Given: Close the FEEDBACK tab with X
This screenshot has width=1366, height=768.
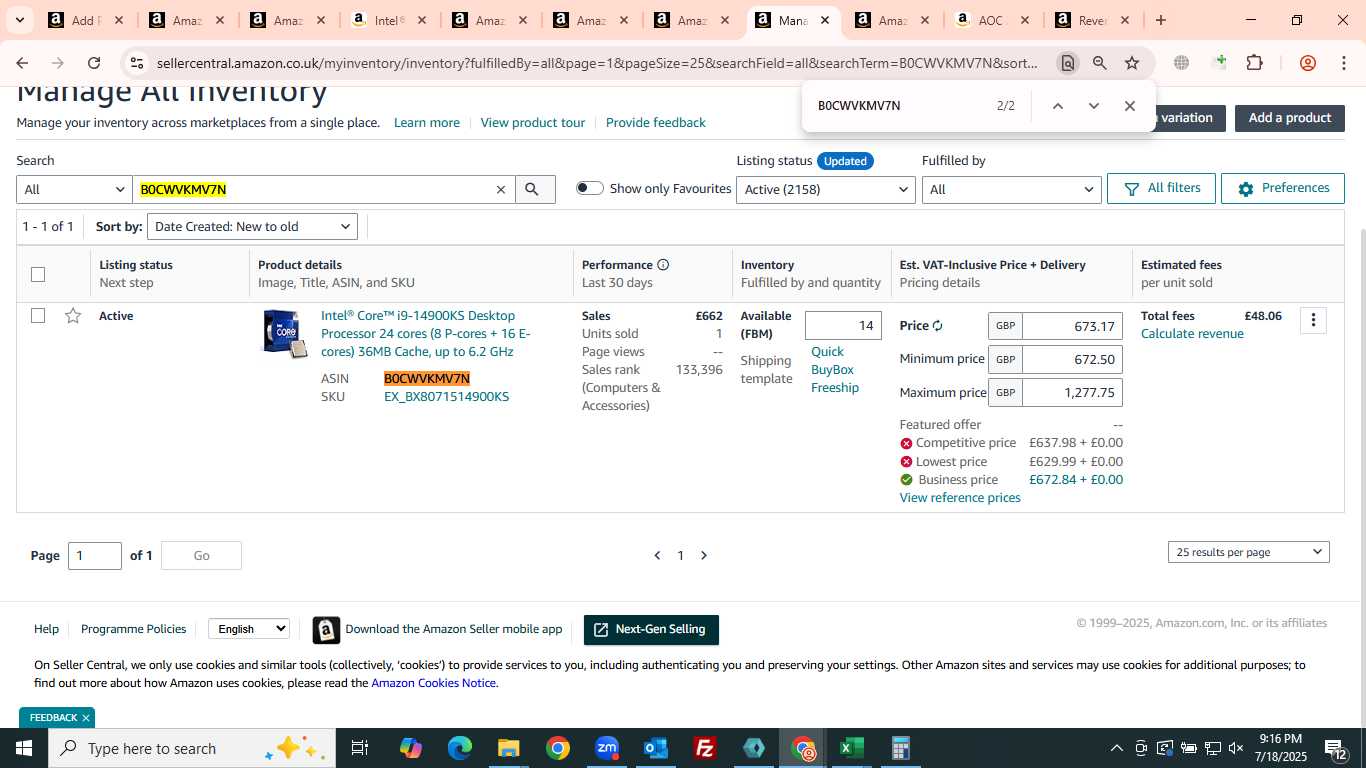Looking at the screenshot, I should coord(86,718).
